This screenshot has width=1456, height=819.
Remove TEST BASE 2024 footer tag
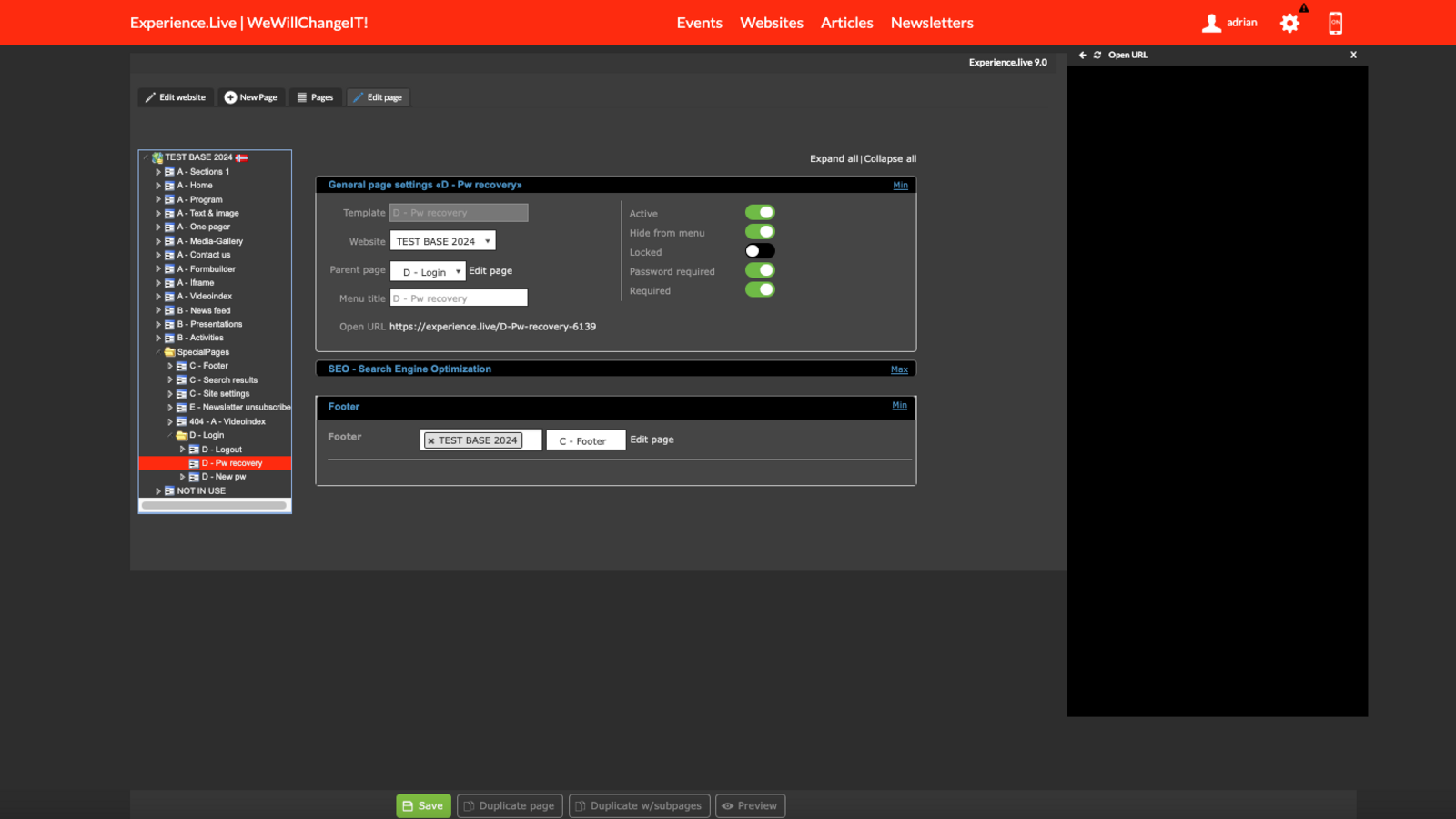click(x=431, y=441)
